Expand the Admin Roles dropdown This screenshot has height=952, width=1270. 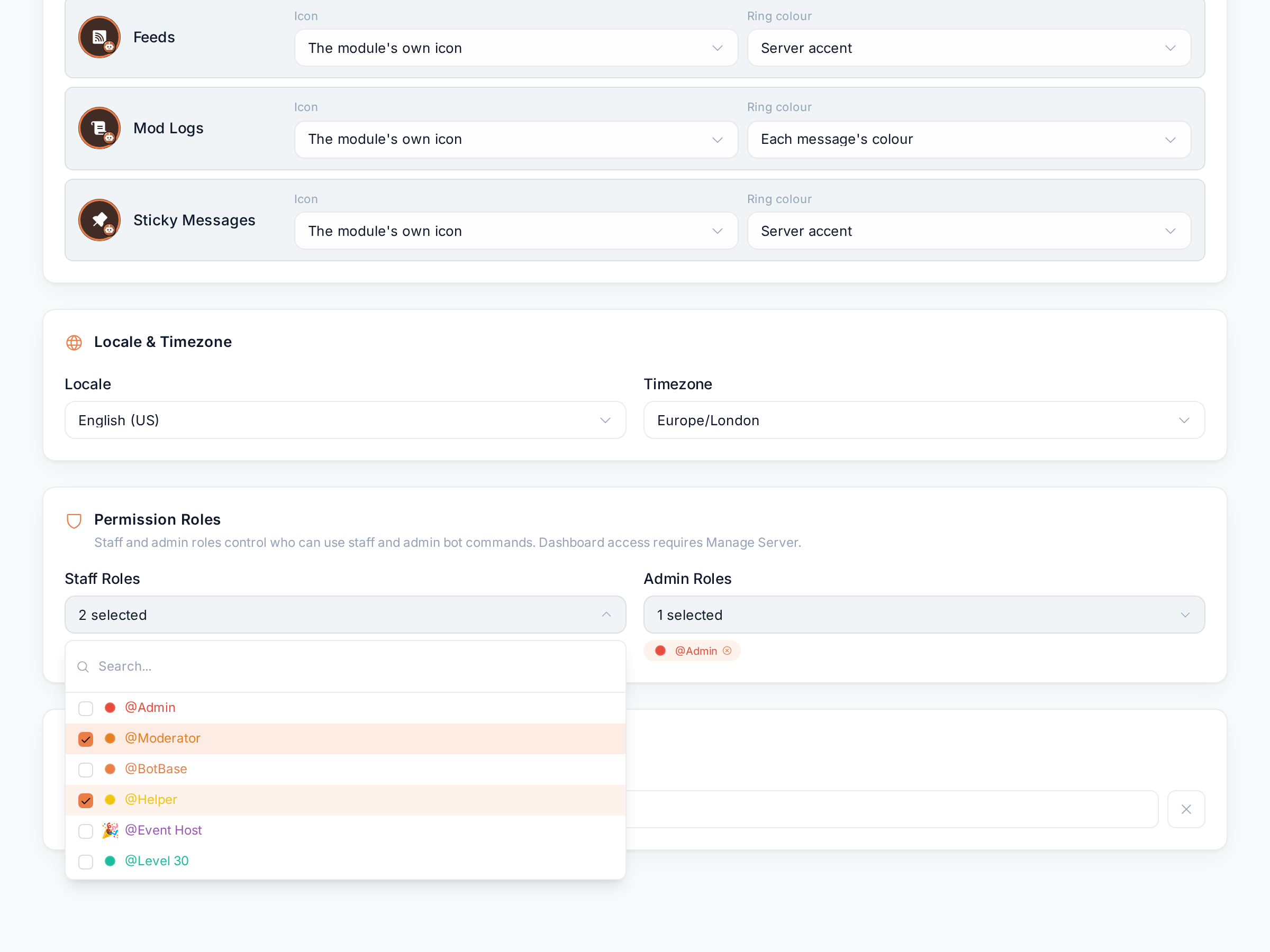coord(924,615)
